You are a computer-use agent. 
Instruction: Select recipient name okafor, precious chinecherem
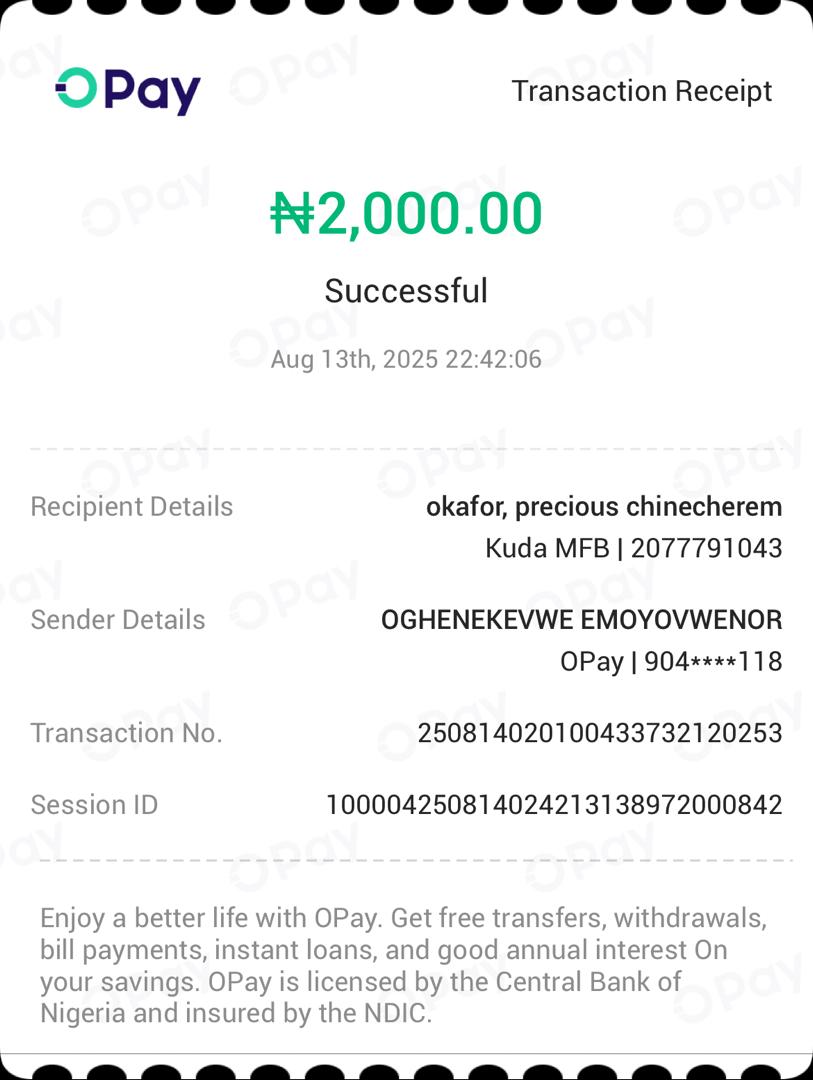[x=604, y=507]
